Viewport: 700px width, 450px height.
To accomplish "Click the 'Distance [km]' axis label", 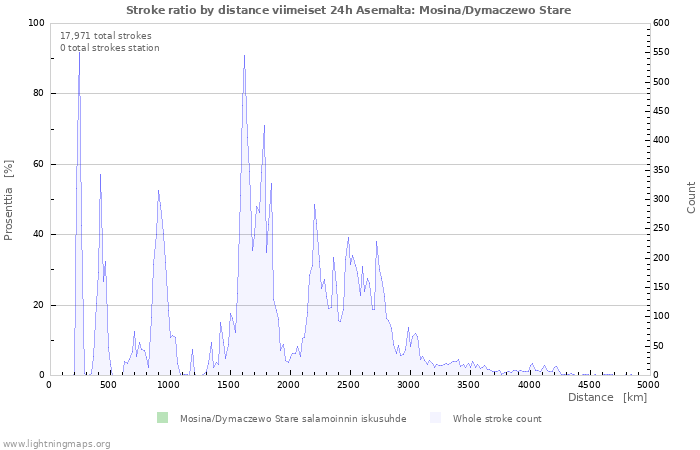I will click(607, 397).
